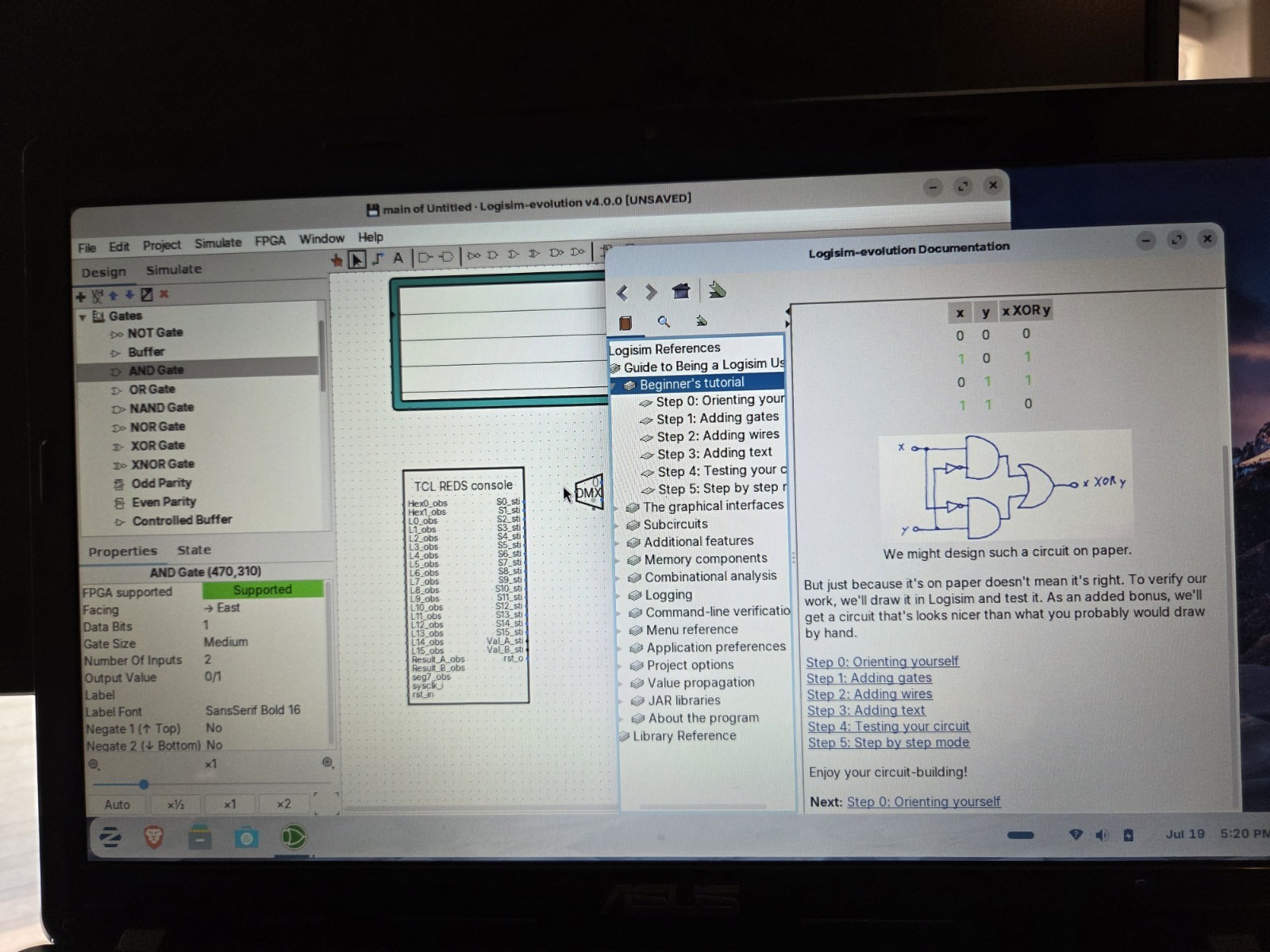The image size is (1270, 952).
Task: Click the red delete circuit icon
Action: (164, 294)
